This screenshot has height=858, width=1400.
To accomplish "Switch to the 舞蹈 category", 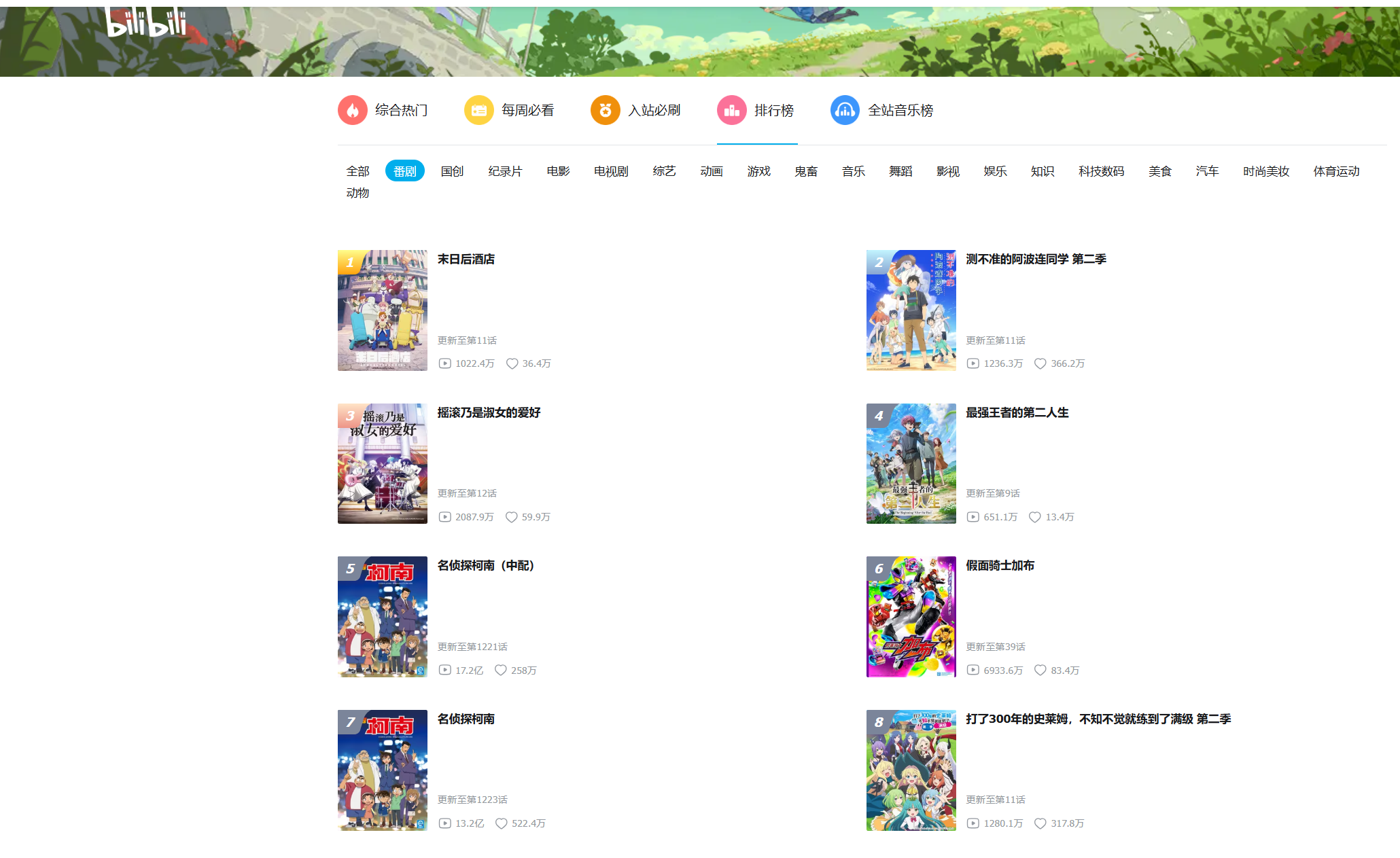I will coord(900,171).
